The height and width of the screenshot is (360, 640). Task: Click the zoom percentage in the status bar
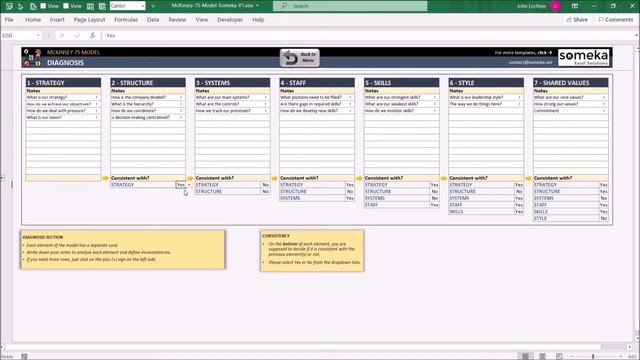click(x=632, y=357)
